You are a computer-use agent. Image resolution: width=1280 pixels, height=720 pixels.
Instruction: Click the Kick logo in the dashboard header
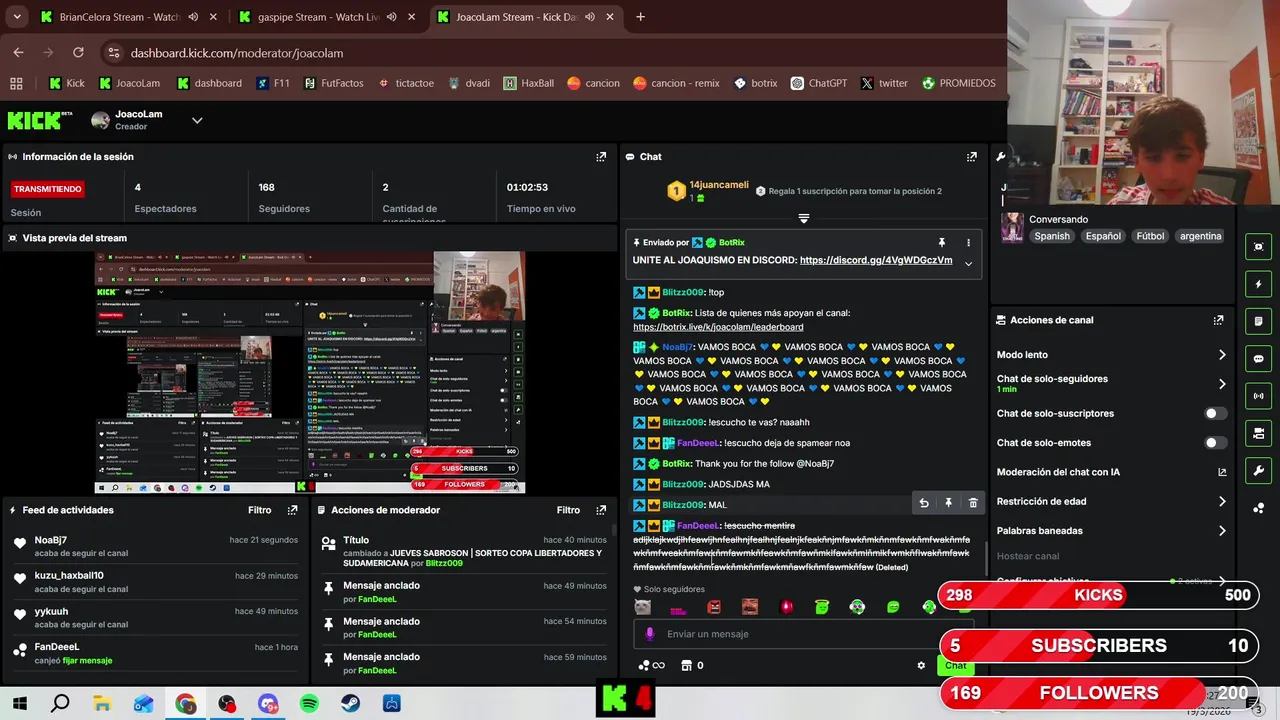[39, 120]
